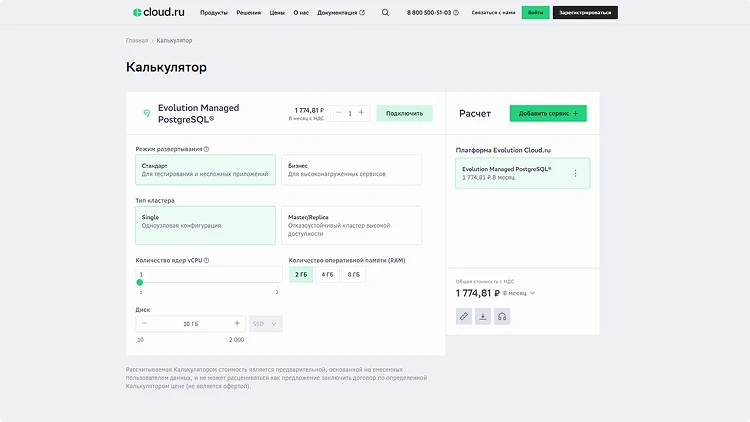Open deployment mode help tooltip icon
This screenshot has width=750, height=422.
(206, 149)
